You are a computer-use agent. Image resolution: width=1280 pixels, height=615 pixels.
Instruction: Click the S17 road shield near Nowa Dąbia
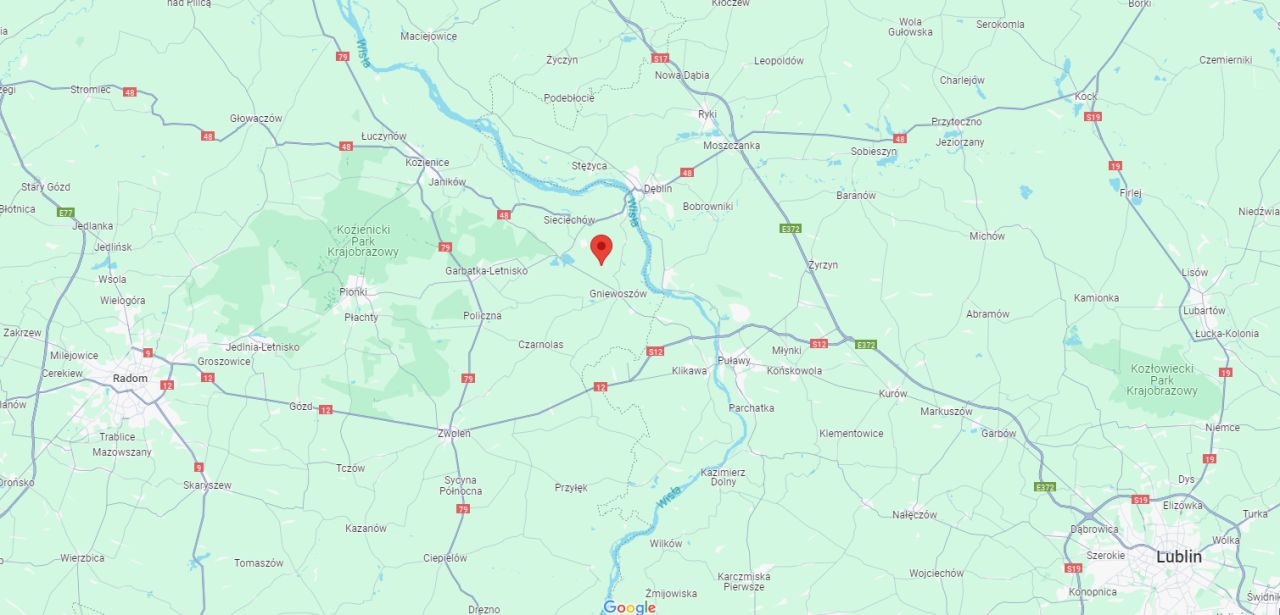659,59
